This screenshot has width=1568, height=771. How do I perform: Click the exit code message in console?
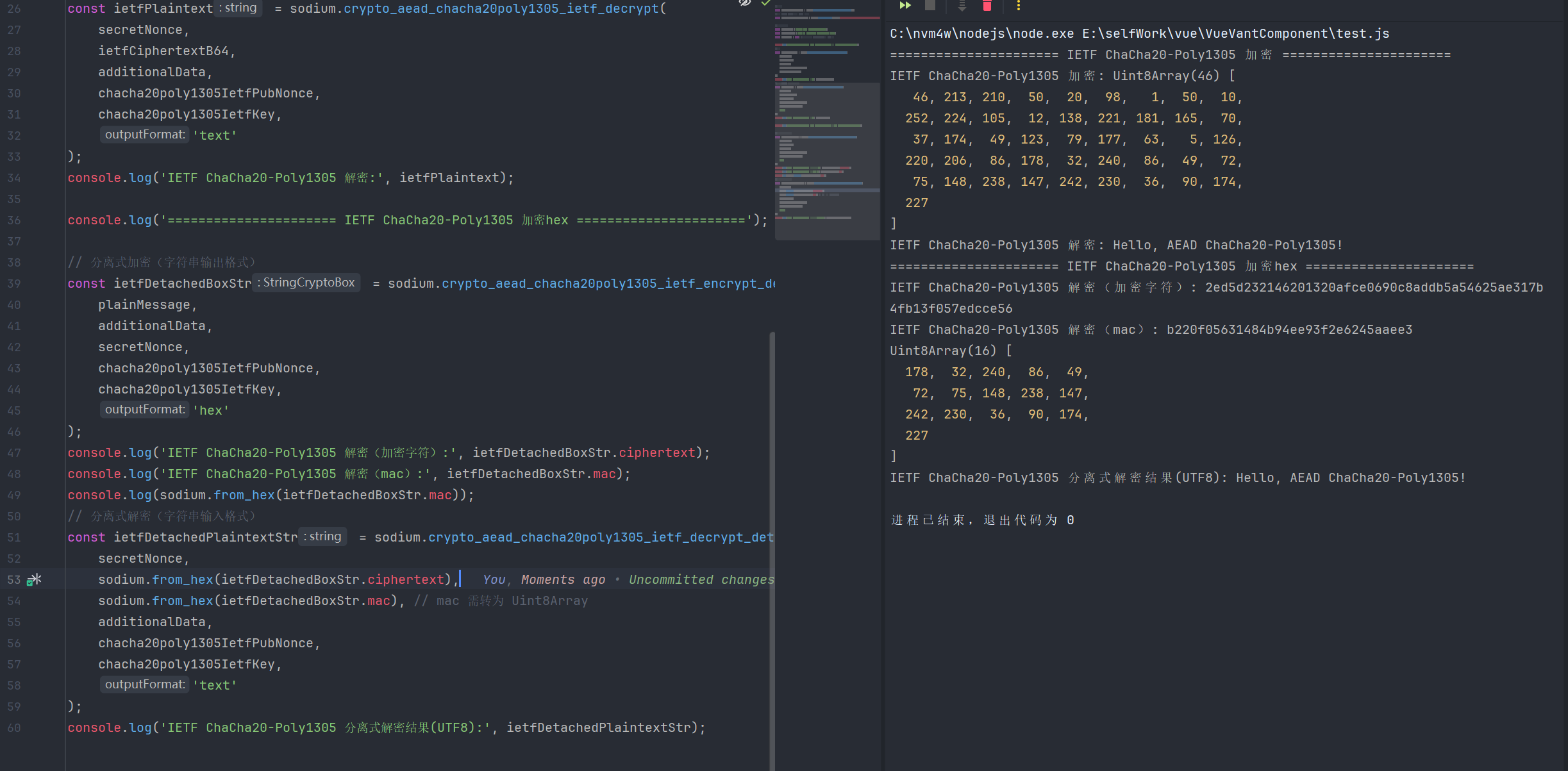click(x=982, y=520)
